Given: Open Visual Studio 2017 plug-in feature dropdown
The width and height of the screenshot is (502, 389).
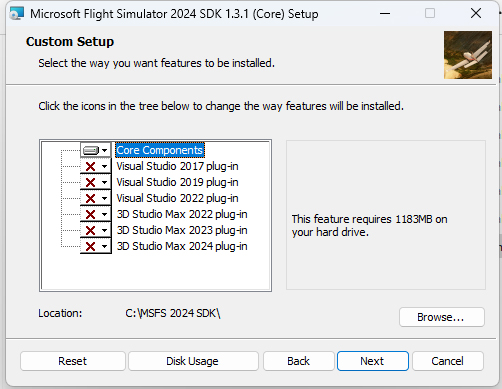Looking at the screenshot, I should [95, 166].
